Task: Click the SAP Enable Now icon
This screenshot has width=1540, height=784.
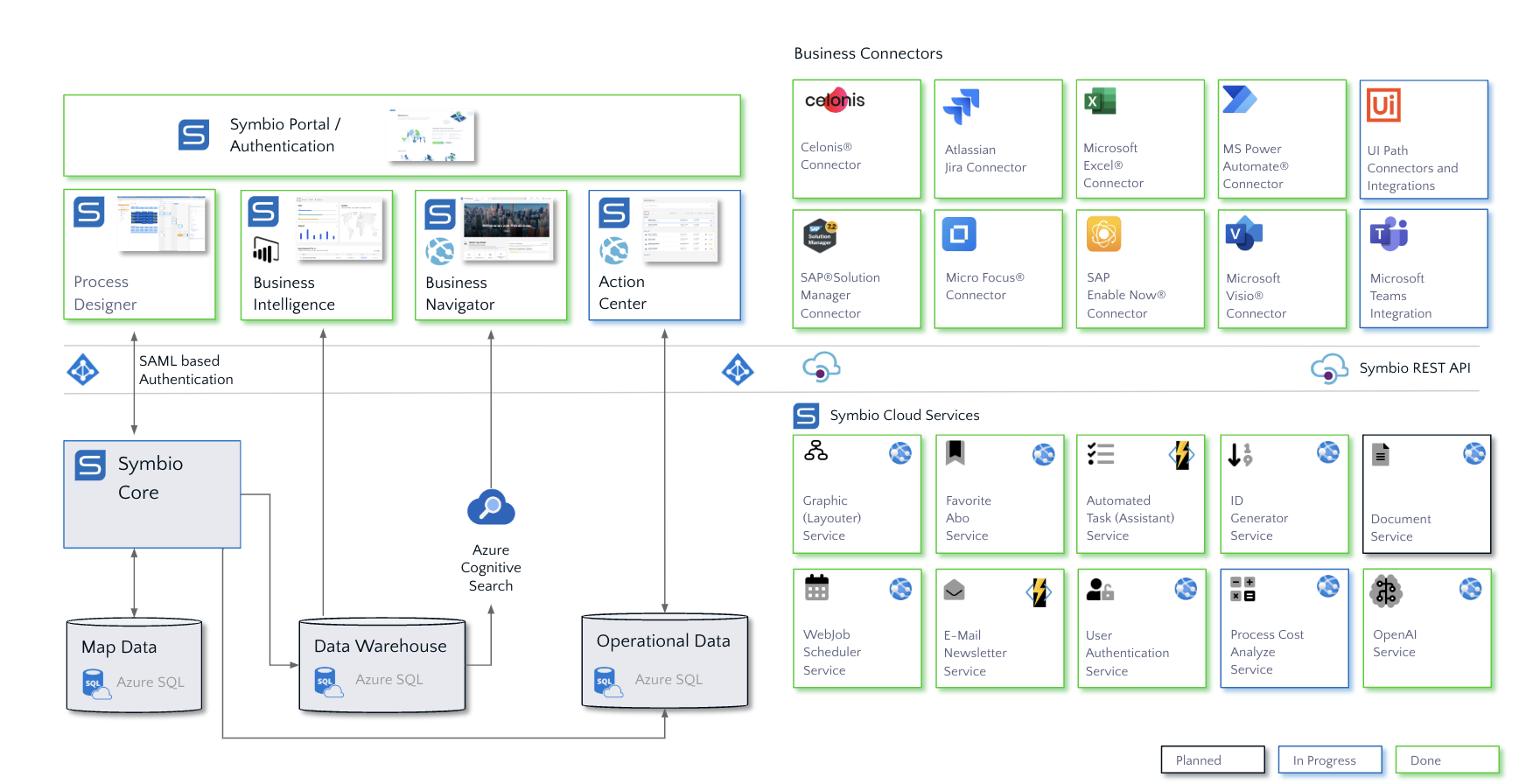Action: coord(1103,234)
